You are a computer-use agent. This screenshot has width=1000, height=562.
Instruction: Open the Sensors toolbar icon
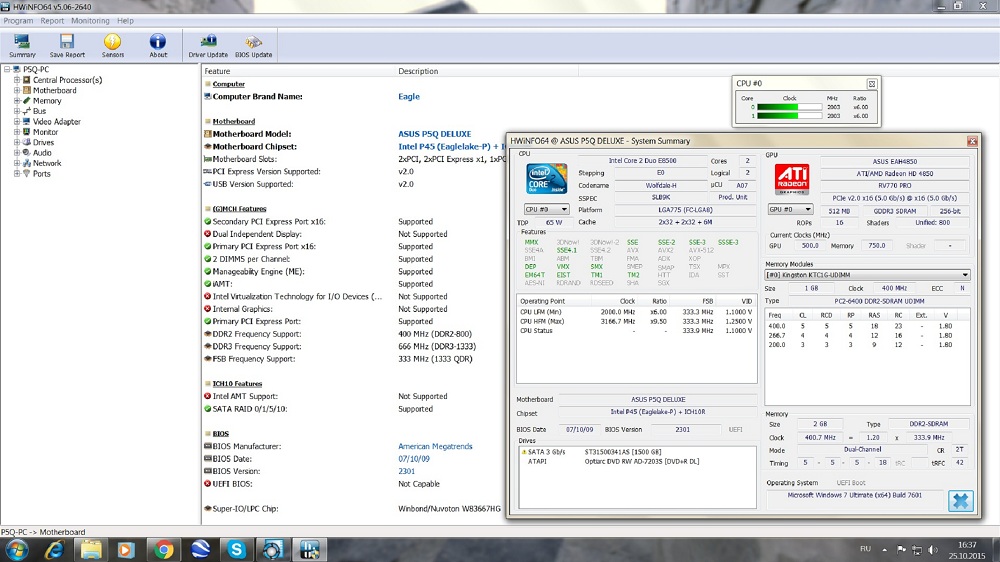point(113,46)
